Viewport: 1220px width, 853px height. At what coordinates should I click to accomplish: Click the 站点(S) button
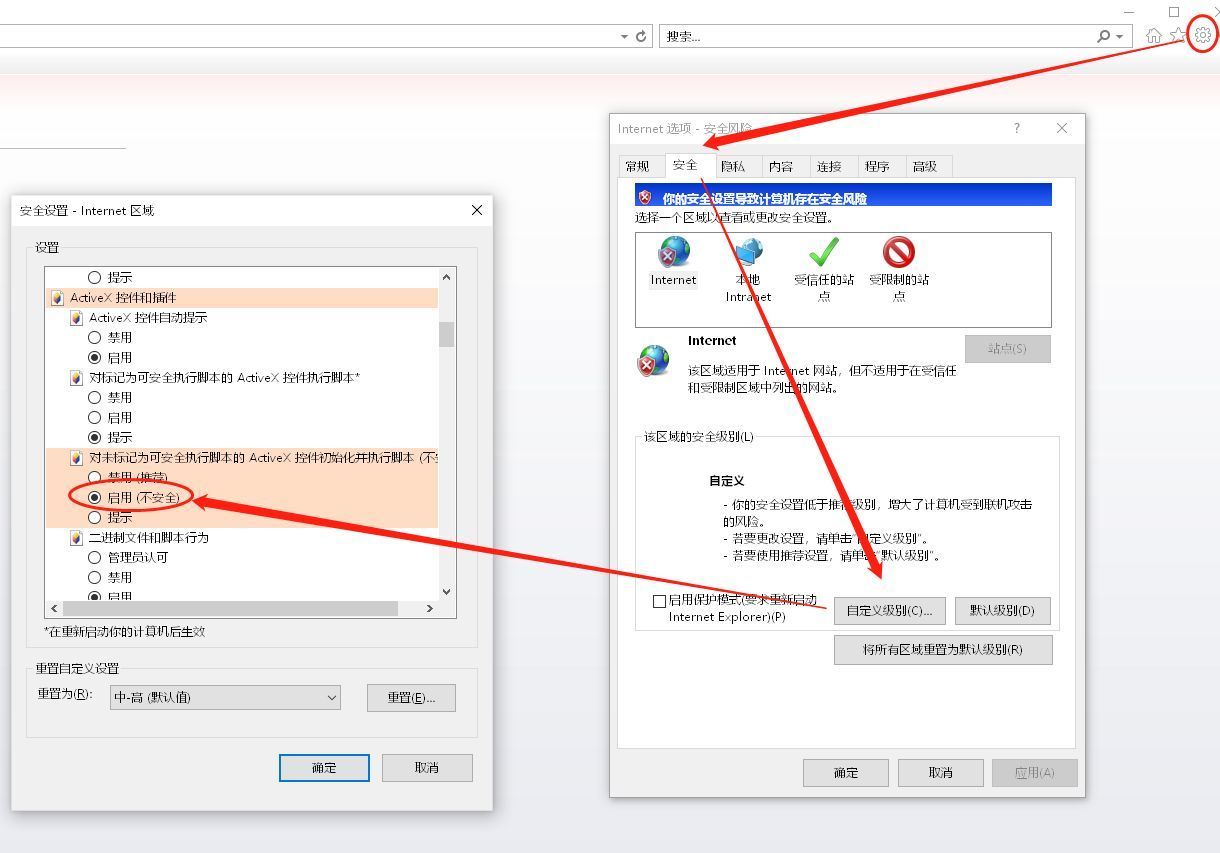1007,348
